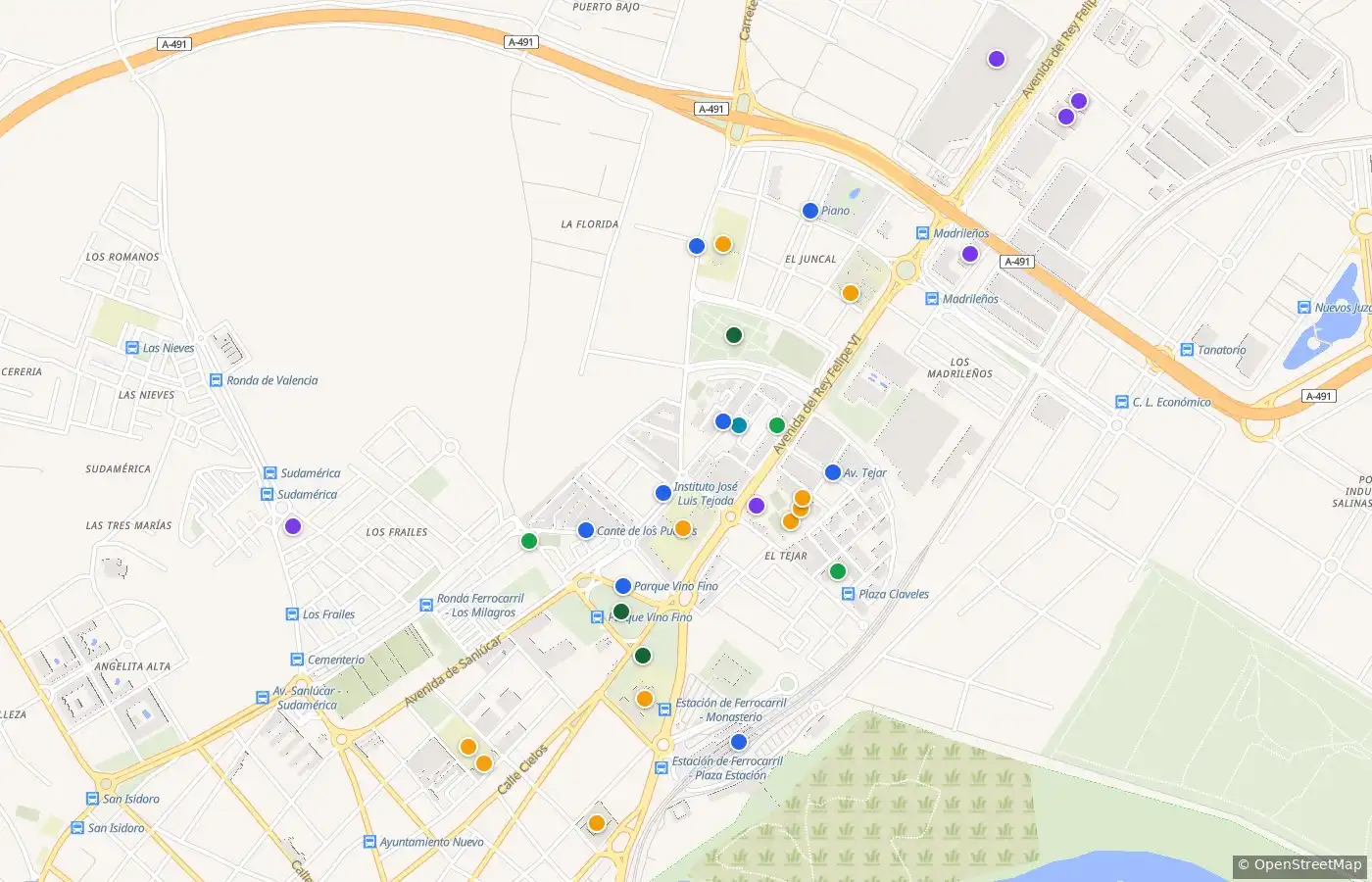Viewport: 1372px width, 882px height.
Task: Select the Av. Sanlúcar - Sudamérica stop icon
Action: pos(263,698)
